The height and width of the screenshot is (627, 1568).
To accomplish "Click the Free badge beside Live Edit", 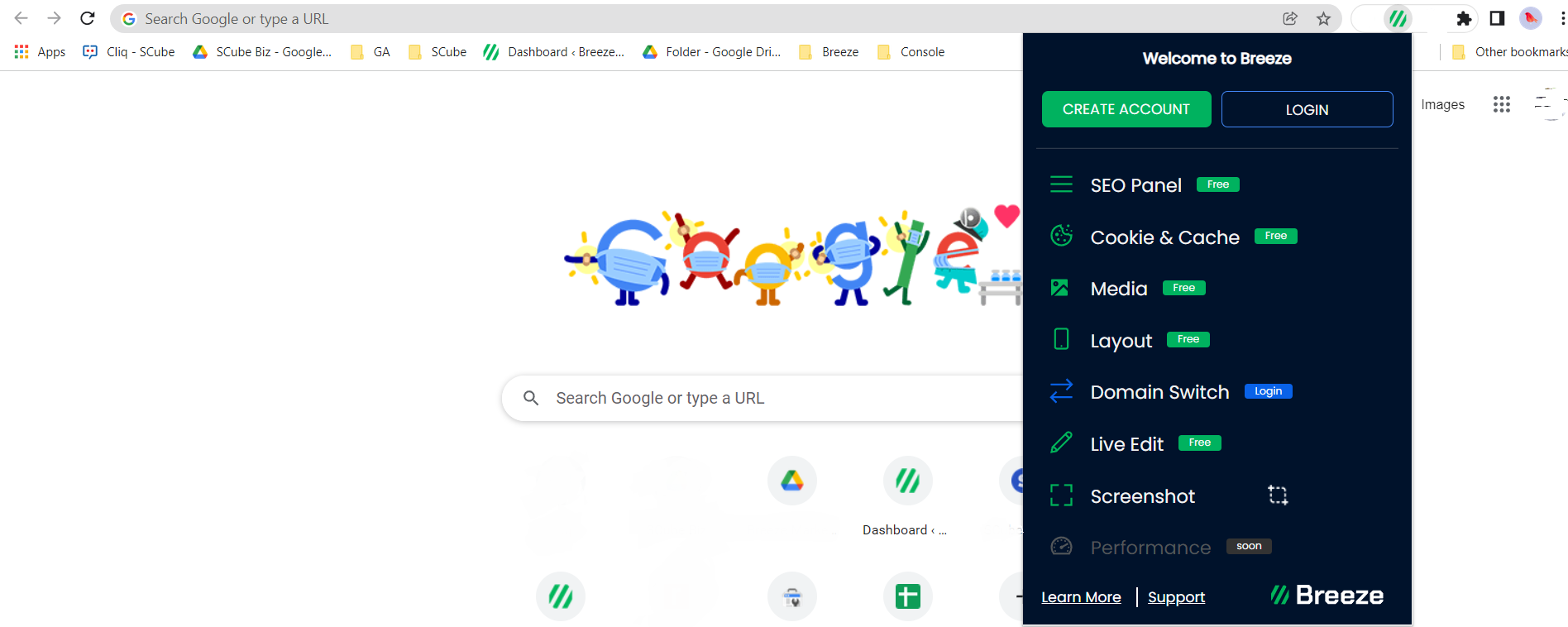I will pyautogui.click(x=1200, y=443).
